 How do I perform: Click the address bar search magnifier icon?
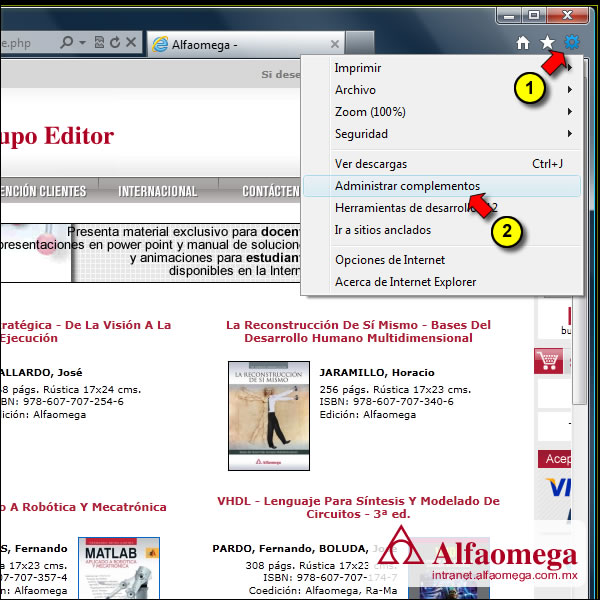pyautogui.click(x=67, y=42)
